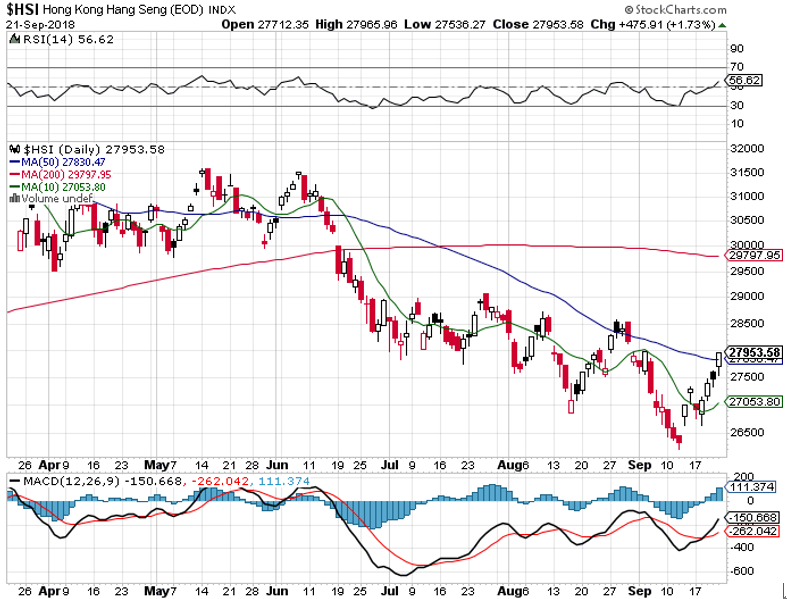Click the 27953.58 bold price tag
Screen dimensions: 787x599
754,352
